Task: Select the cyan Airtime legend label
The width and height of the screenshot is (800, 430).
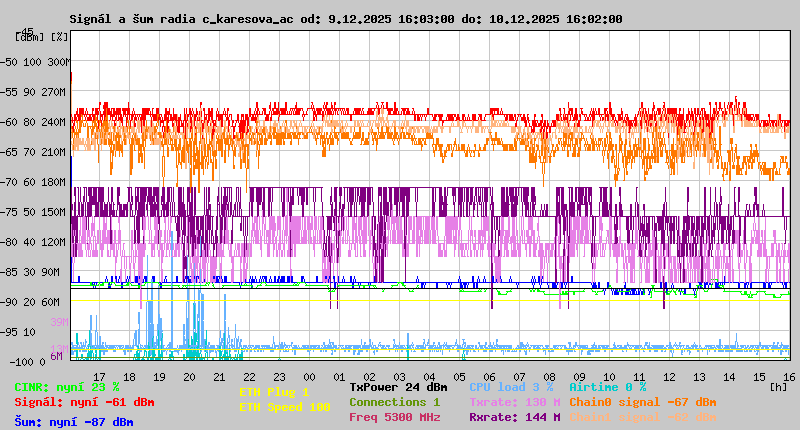Action: [x=607, y=386]
